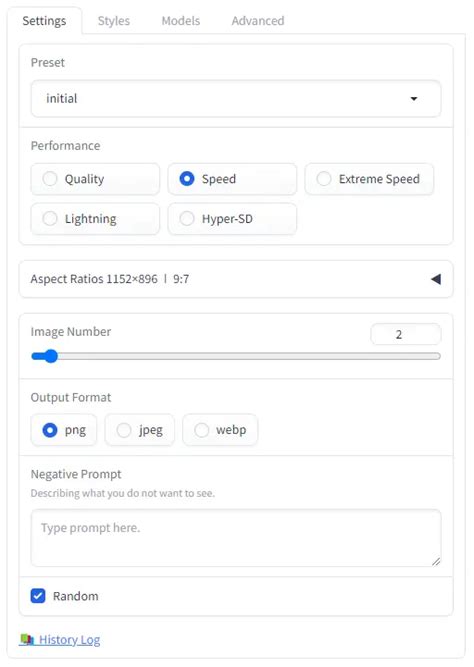The image size is (474, 667).
Task: Select Extreme Speed performance mode
Action: coord(369,179)
